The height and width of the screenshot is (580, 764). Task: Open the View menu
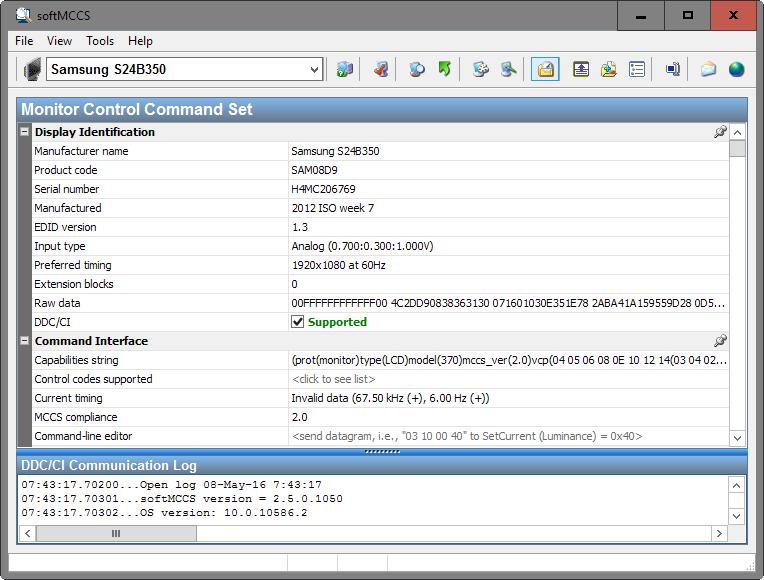(x=59, y=41)
